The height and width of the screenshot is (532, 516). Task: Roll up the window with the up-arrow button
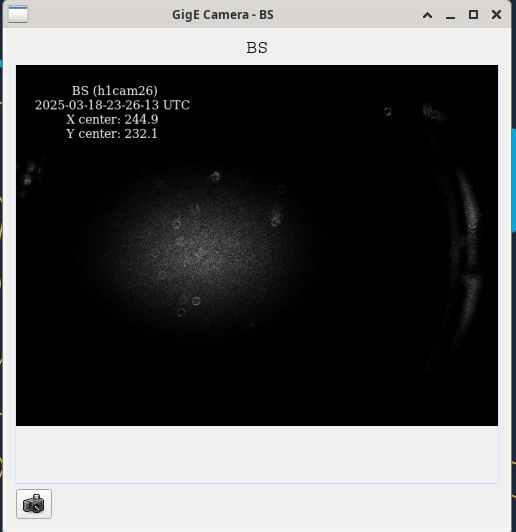tap(427, 15)
